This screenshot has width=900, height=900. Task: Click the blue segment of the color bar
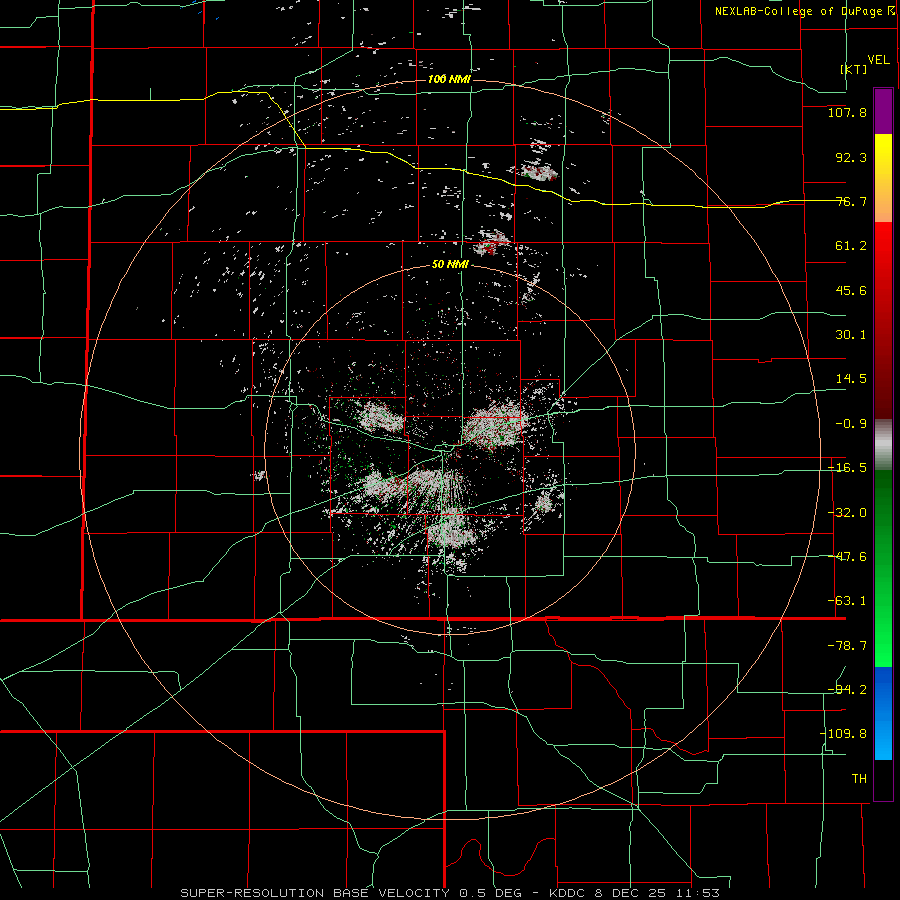point(883,713)
